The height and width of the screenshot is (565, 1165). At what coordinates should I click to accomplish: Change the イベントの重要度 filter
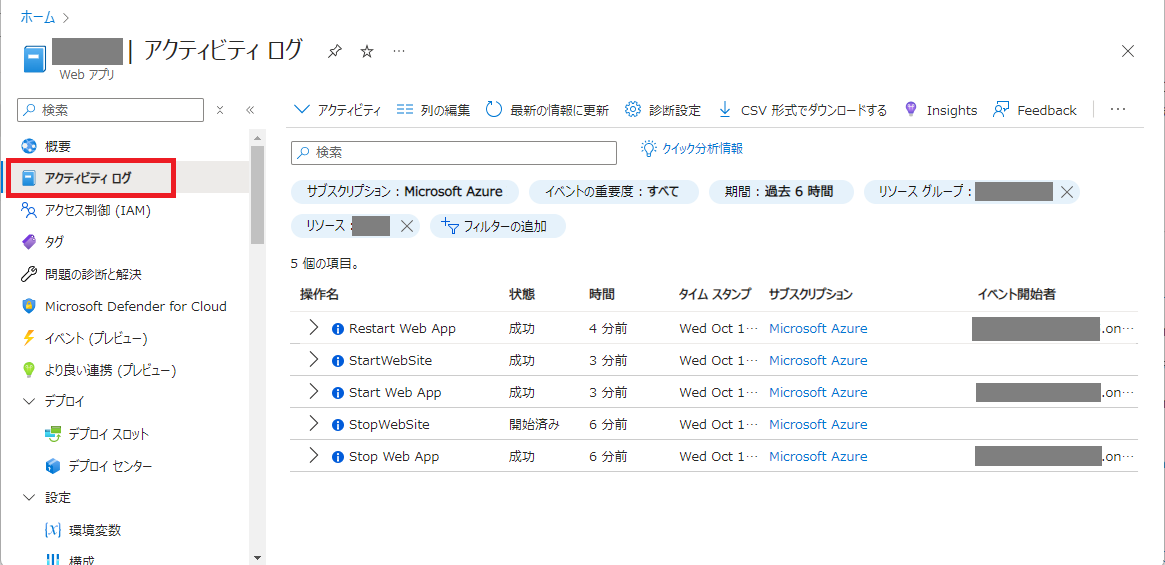pos(614,192)
